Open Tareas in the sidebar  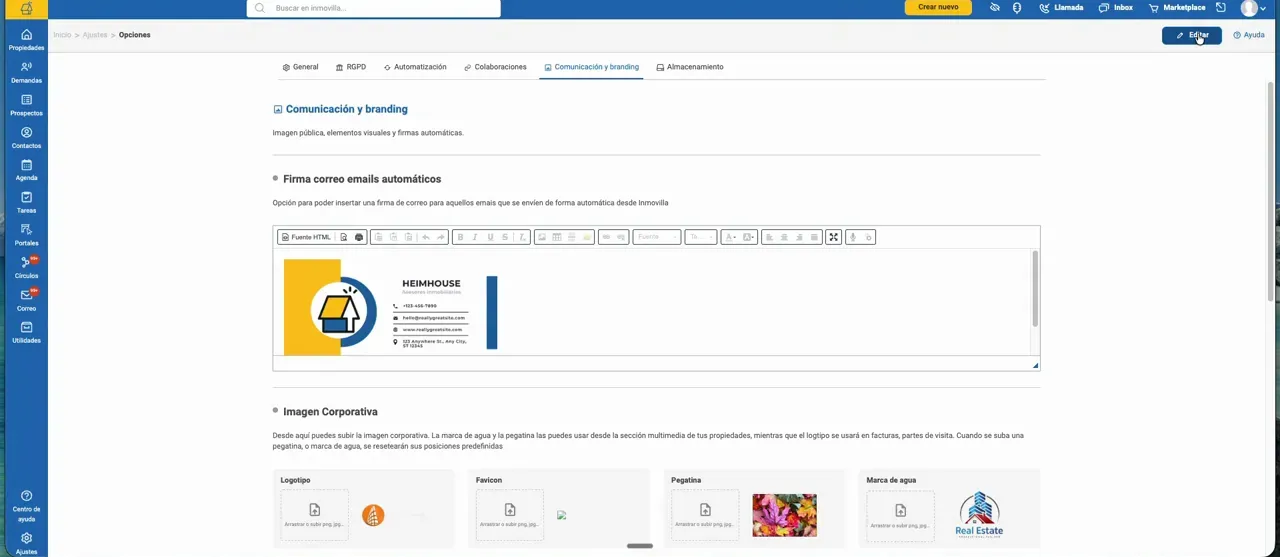pyautogui.click(x=26, y=203)
